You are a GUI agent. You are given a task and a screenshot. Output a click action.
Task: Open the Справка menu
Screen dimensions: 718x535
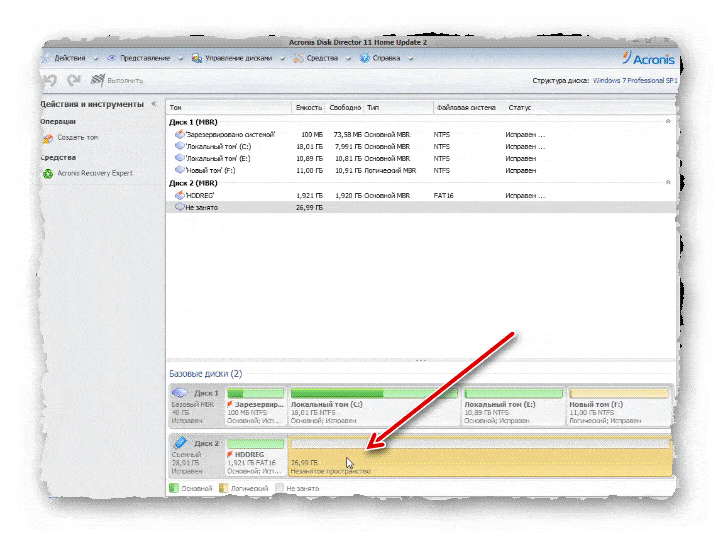386,58
